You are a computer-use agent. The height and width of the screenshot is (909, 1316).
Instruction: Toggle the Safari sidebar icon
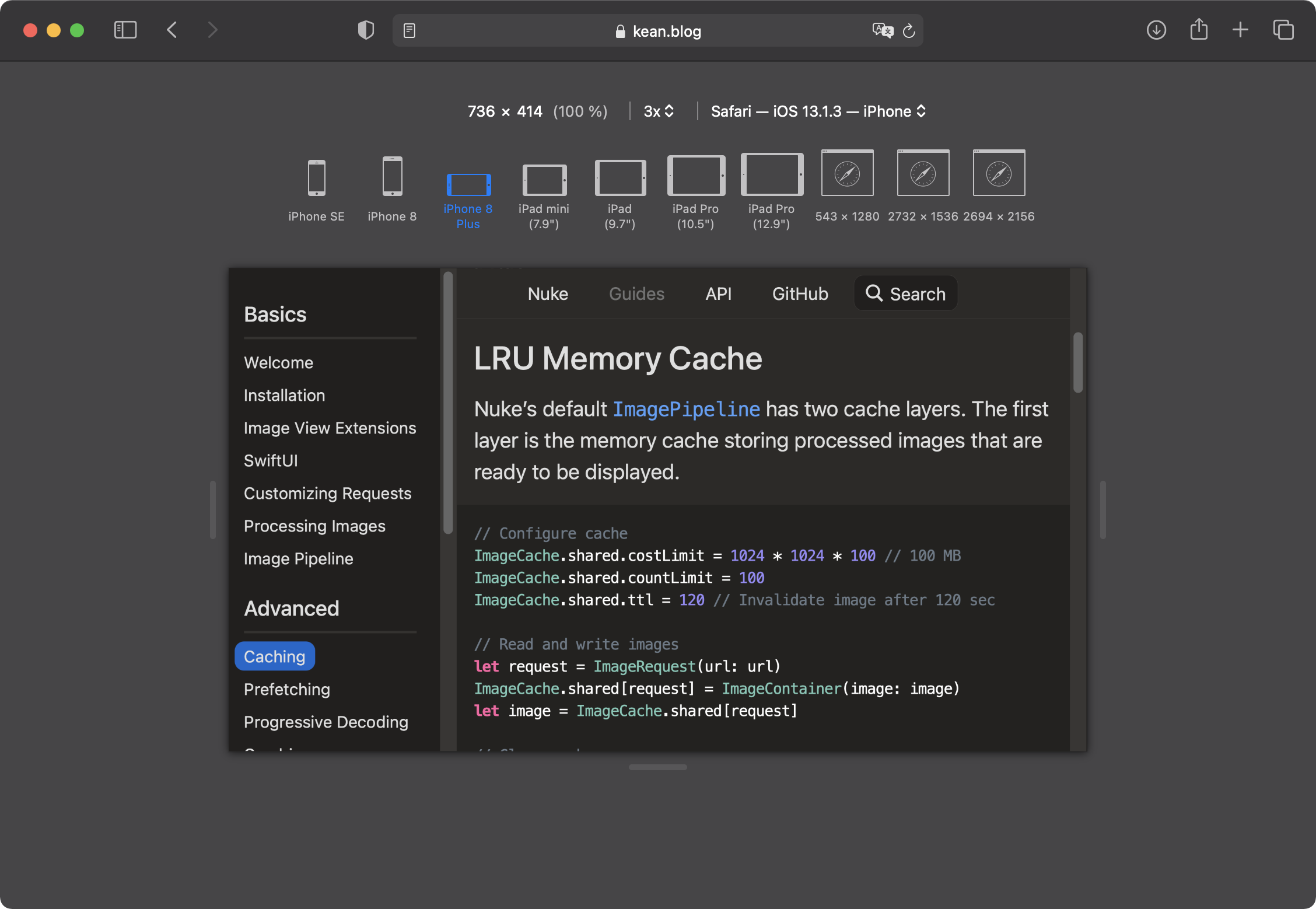point(125,30)
